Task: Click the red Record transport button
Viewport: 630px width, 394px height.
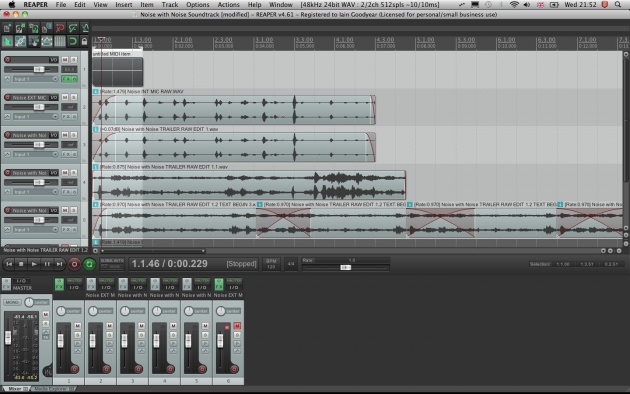Action: (74, 264)
